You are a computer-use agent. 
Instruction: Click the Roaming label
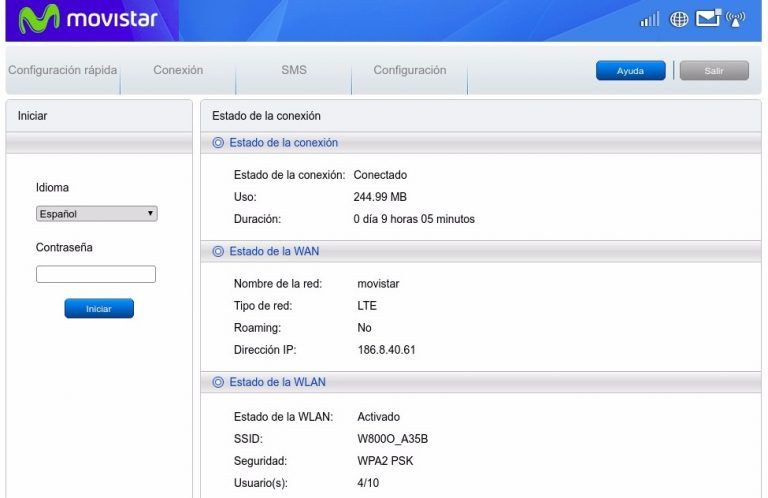pyautogui.click(x=257, y=328)
